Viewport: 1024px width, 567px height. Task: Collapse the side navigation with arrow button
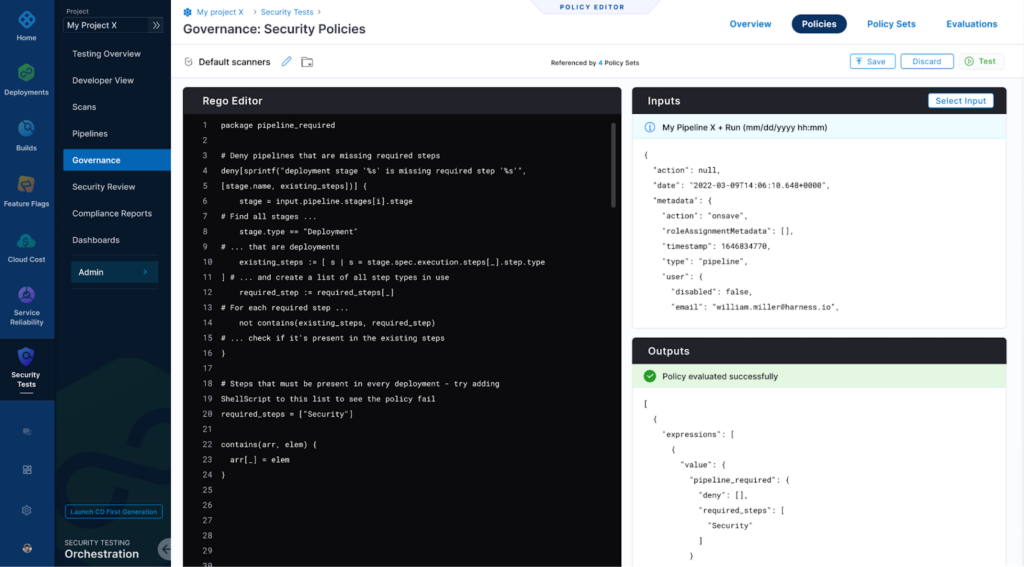coord(165,549)
